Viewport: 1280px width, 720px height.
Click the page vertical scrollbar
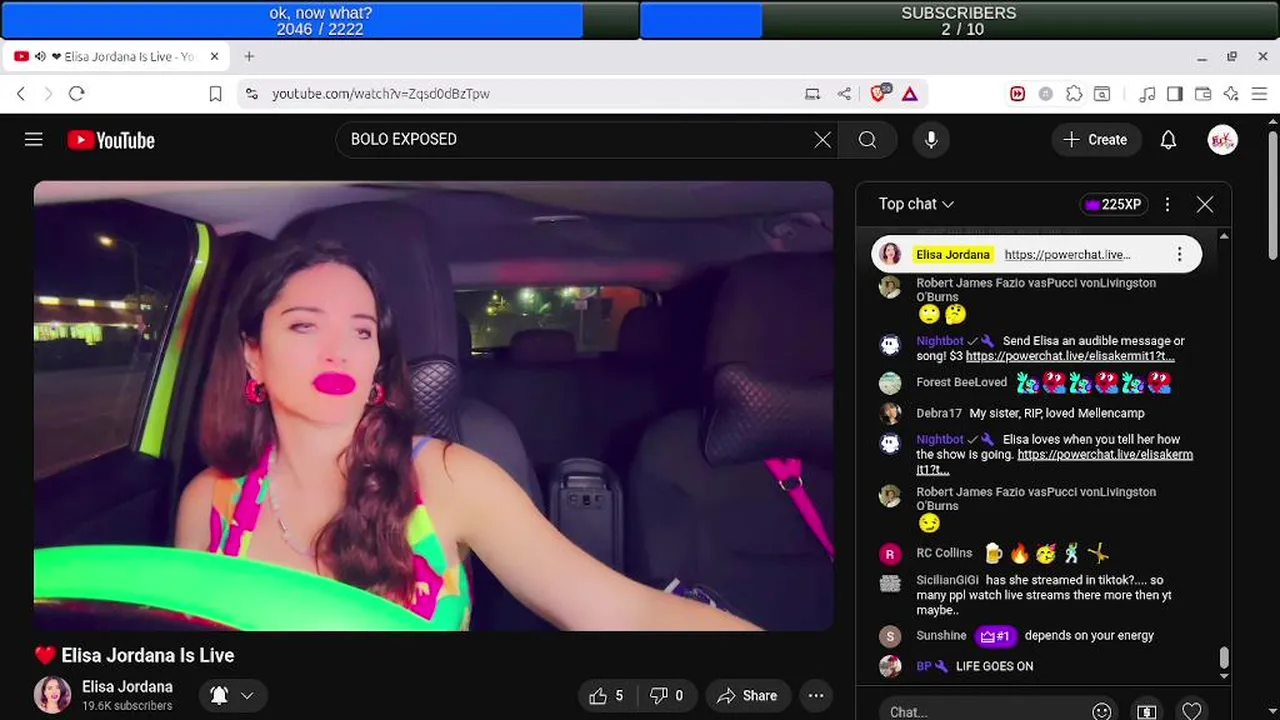point(1273,193)
